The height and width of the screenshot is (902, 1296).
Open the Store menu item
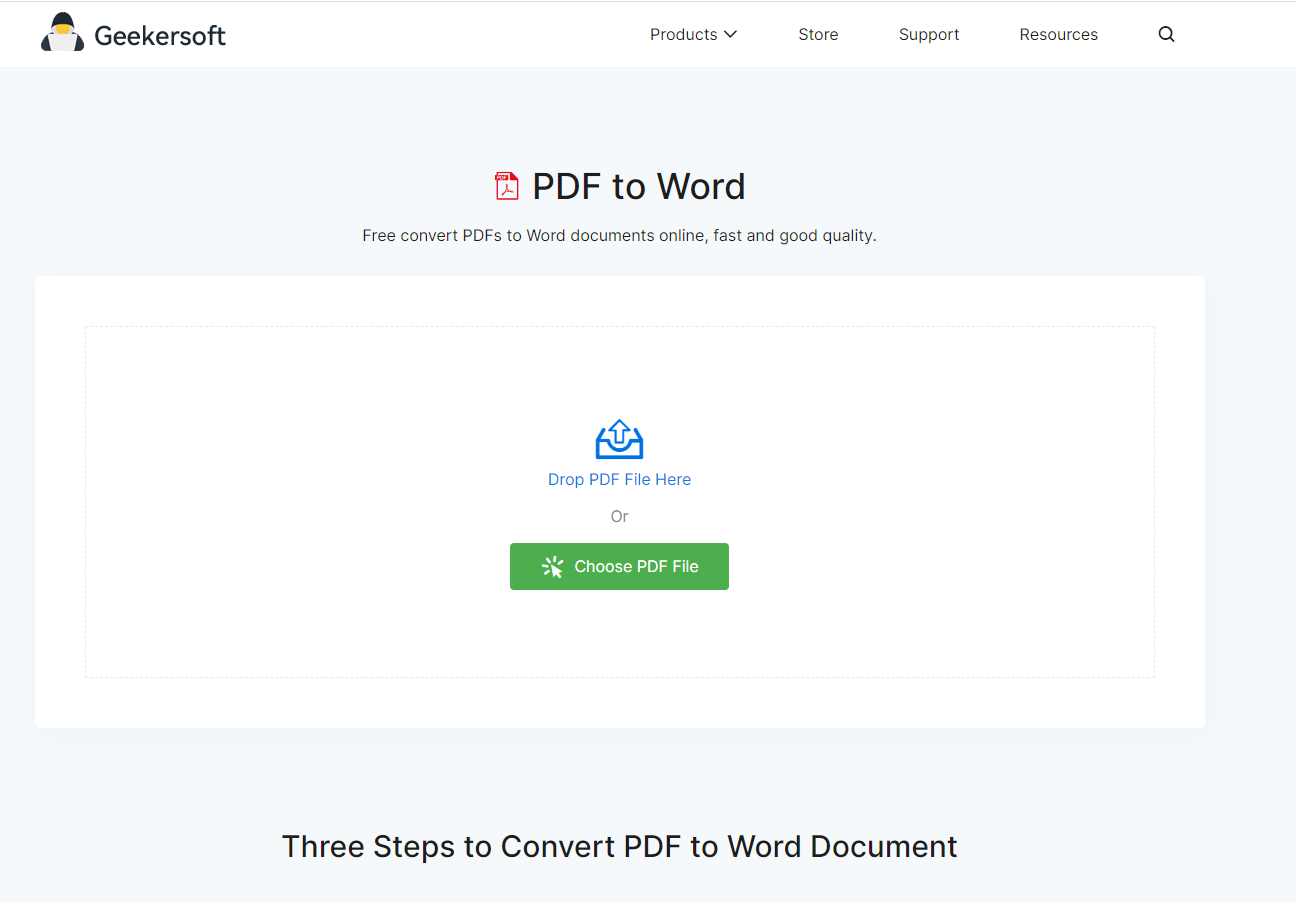(818, 34)
